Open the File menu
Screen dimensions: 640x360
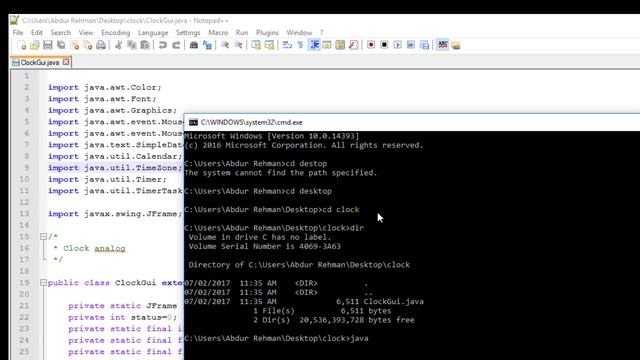(18, 33)
